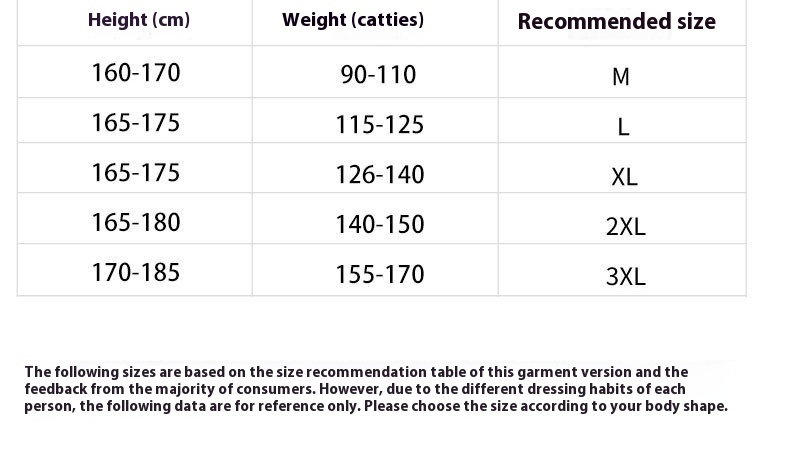
Task: Click the Height (cm) column header
Action: 139,20
